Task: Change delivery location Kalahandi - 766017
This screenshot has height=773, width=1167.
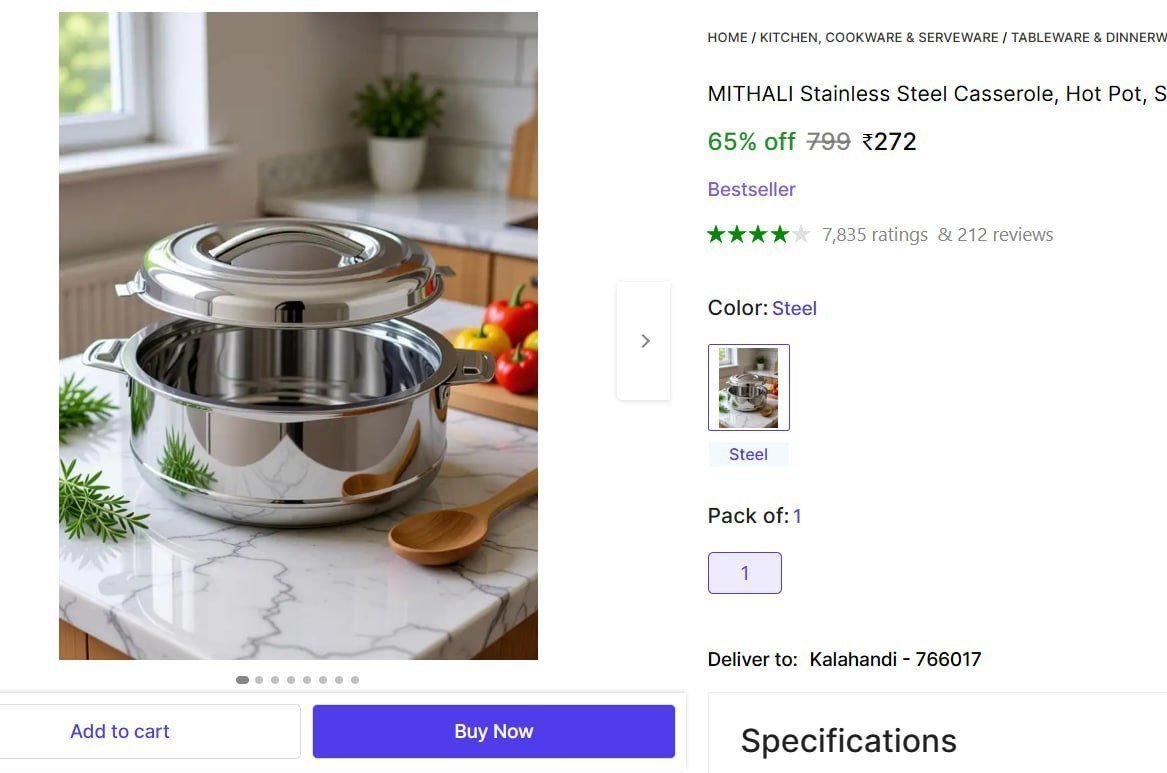Action: click(x=895, y=659)
